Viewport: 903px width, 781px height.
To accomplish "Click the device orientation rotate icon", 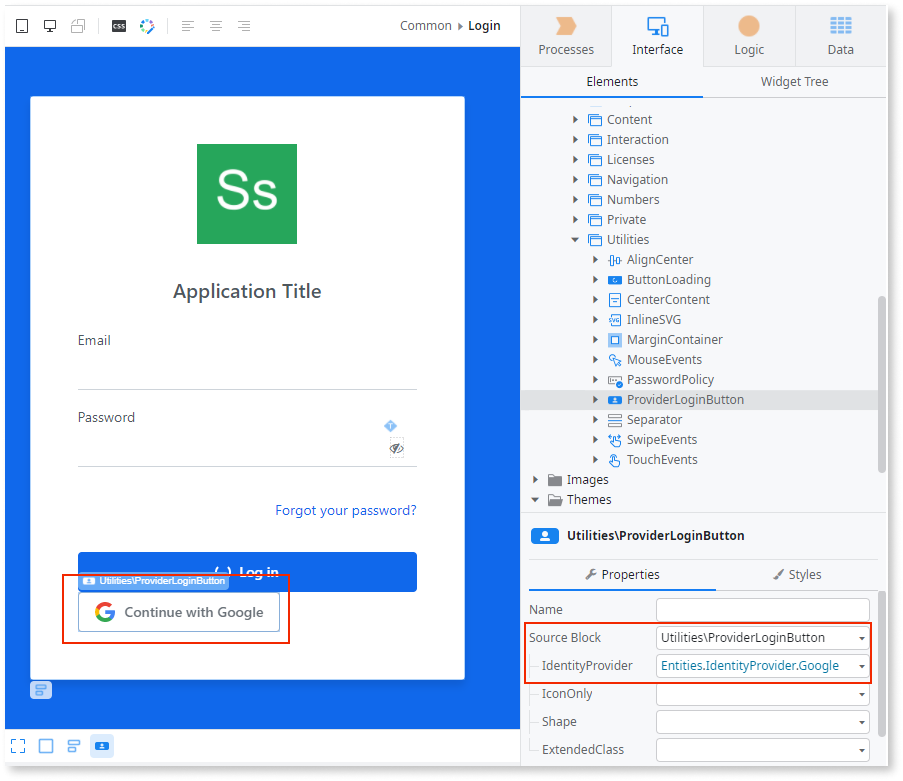I will [78, 25].
